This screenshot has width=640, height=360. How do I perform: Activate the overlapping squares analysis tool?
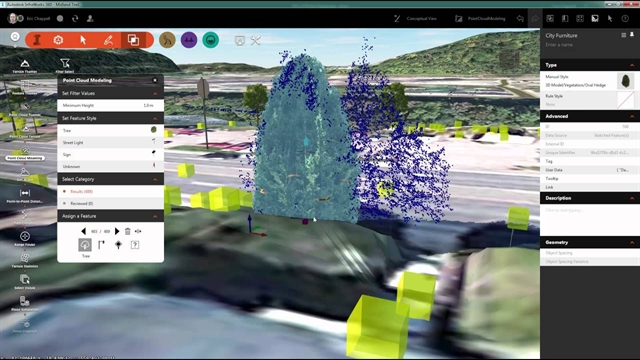[133, 40]
